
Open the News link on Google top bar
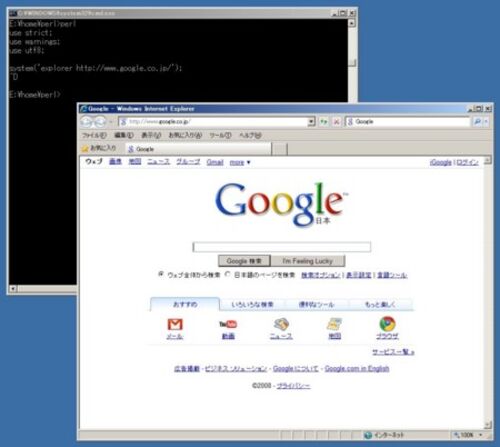pyautogui.click(x=159, y=162)
